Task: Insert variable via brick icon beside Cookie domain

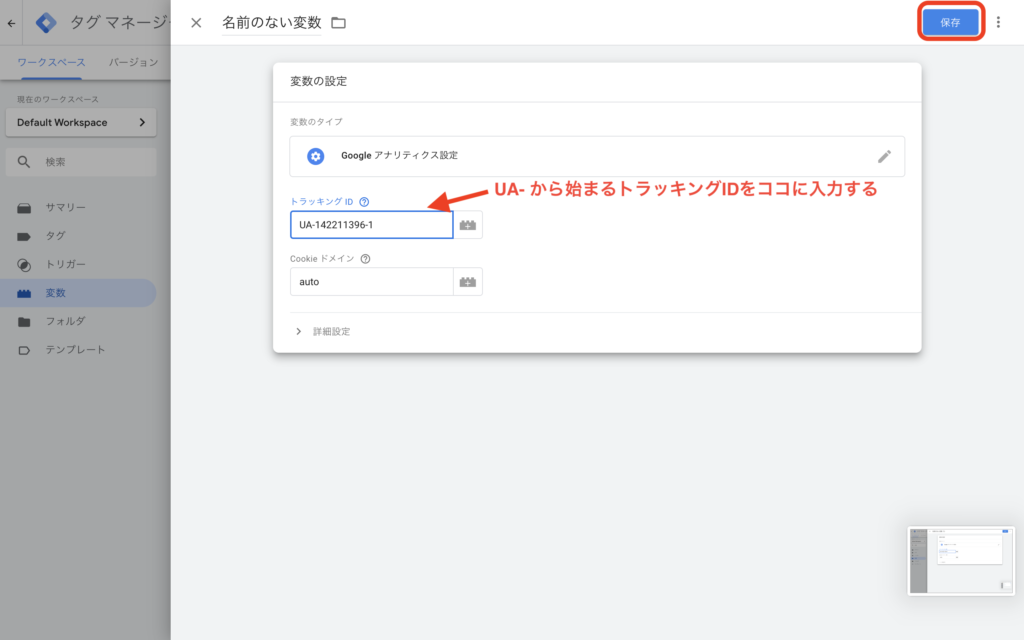Action: pyautogui.click(x=468, y=281)
